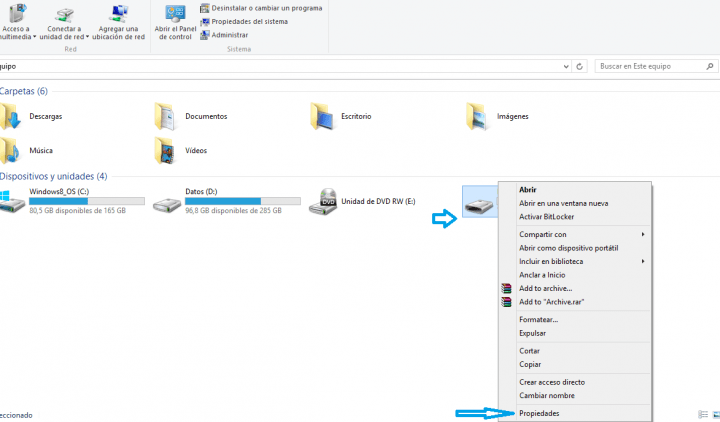720x422 pixels.
Task: Click Abrir el Panel de control
Action: 176,22
